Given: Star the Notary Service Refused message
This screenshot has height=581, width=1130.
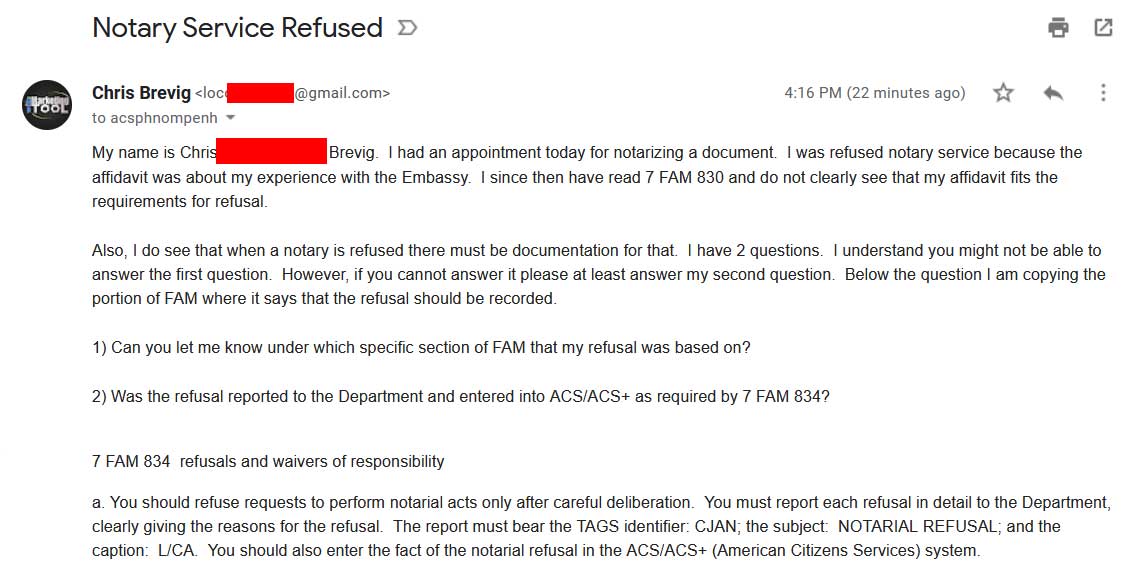Looking at the screenshot, I should [x=1003, y=93].
